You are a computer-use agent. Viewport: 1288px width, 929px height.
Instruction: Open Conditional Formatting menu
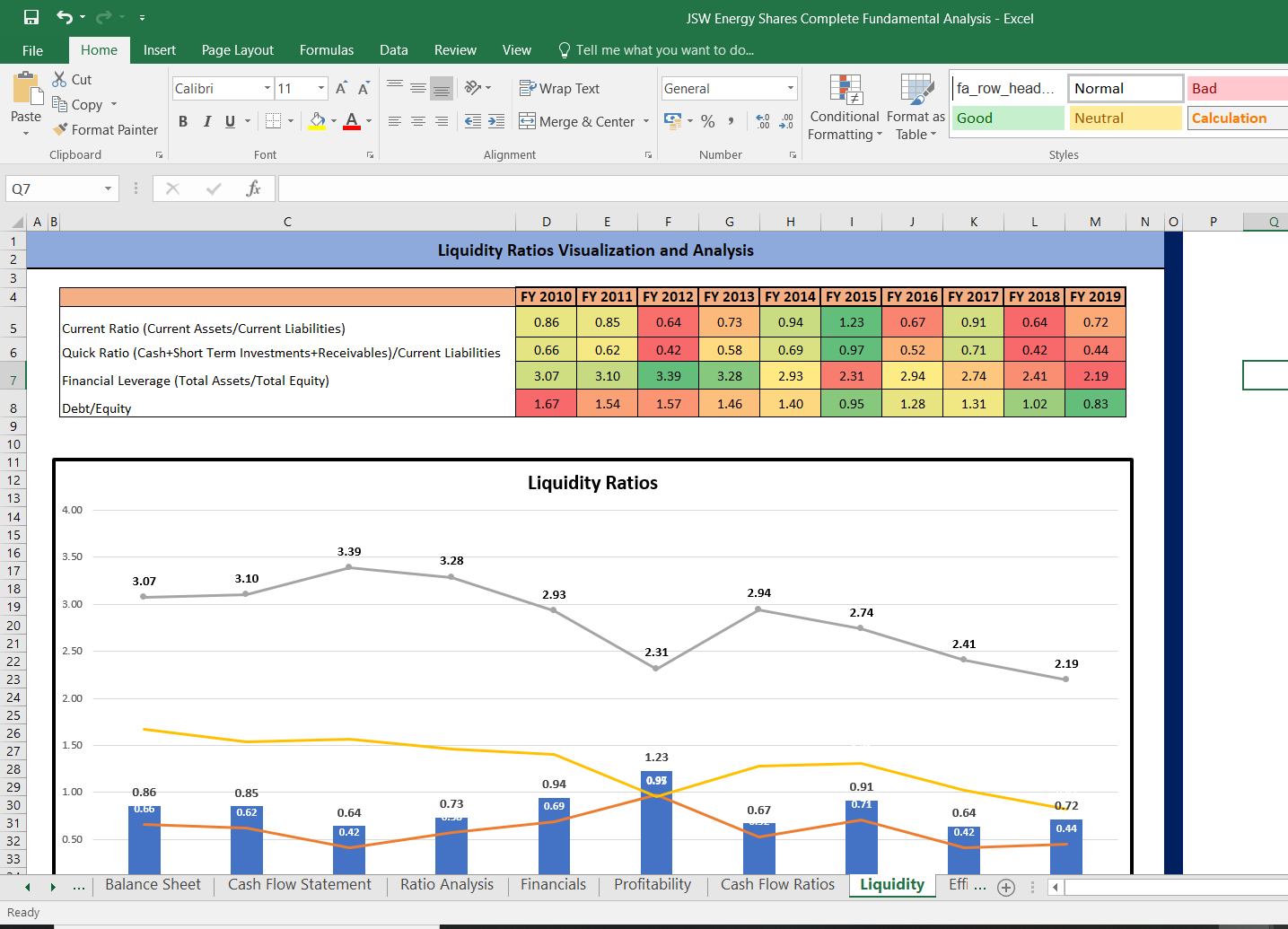[x=845, y=108]
